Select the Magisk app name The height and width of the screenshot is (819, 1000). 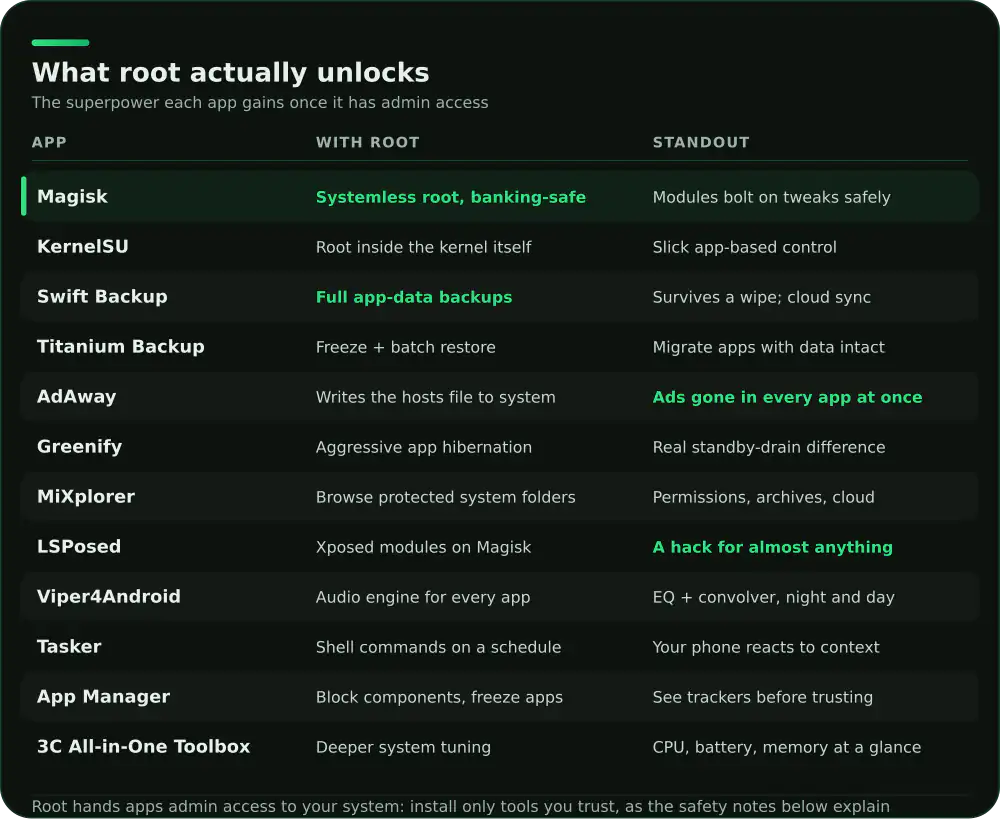tap(72, 196)
